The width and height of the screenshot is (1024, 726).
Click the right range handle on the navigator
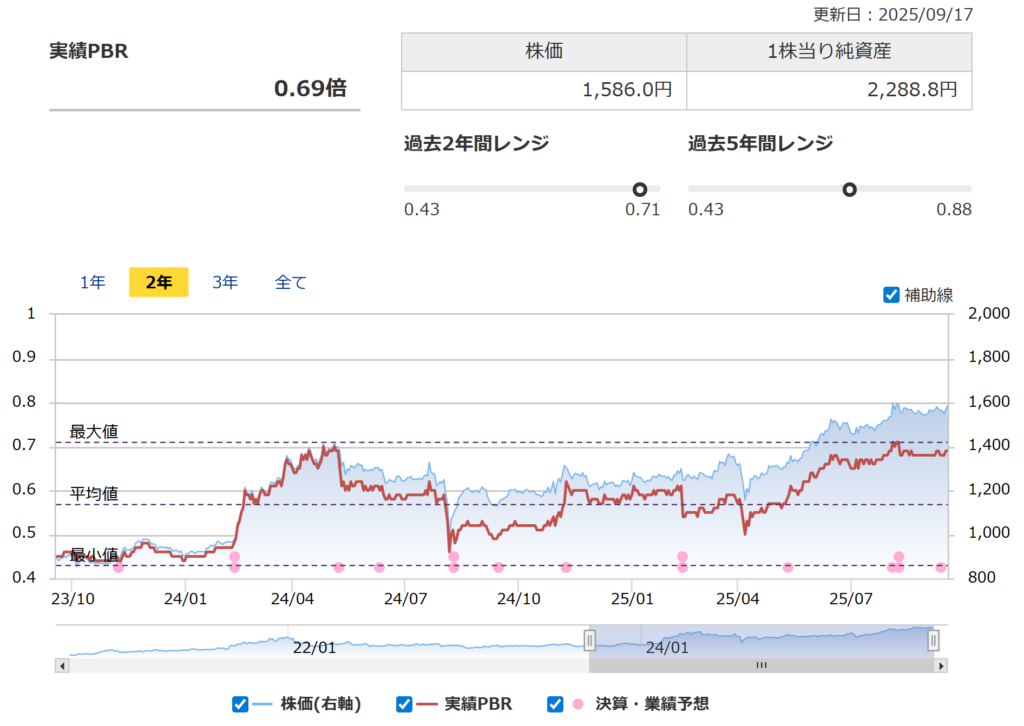click(x=933, y=640)
